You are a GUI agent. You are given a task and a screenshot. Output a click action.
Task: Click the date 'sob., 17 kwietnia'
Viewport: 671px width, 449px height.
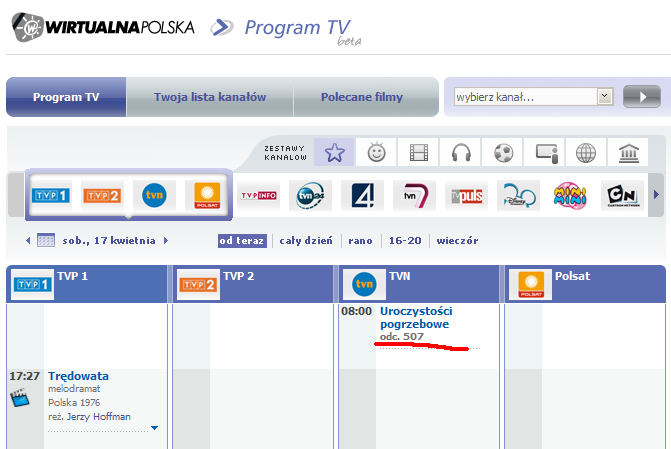(x=109, y=241)
